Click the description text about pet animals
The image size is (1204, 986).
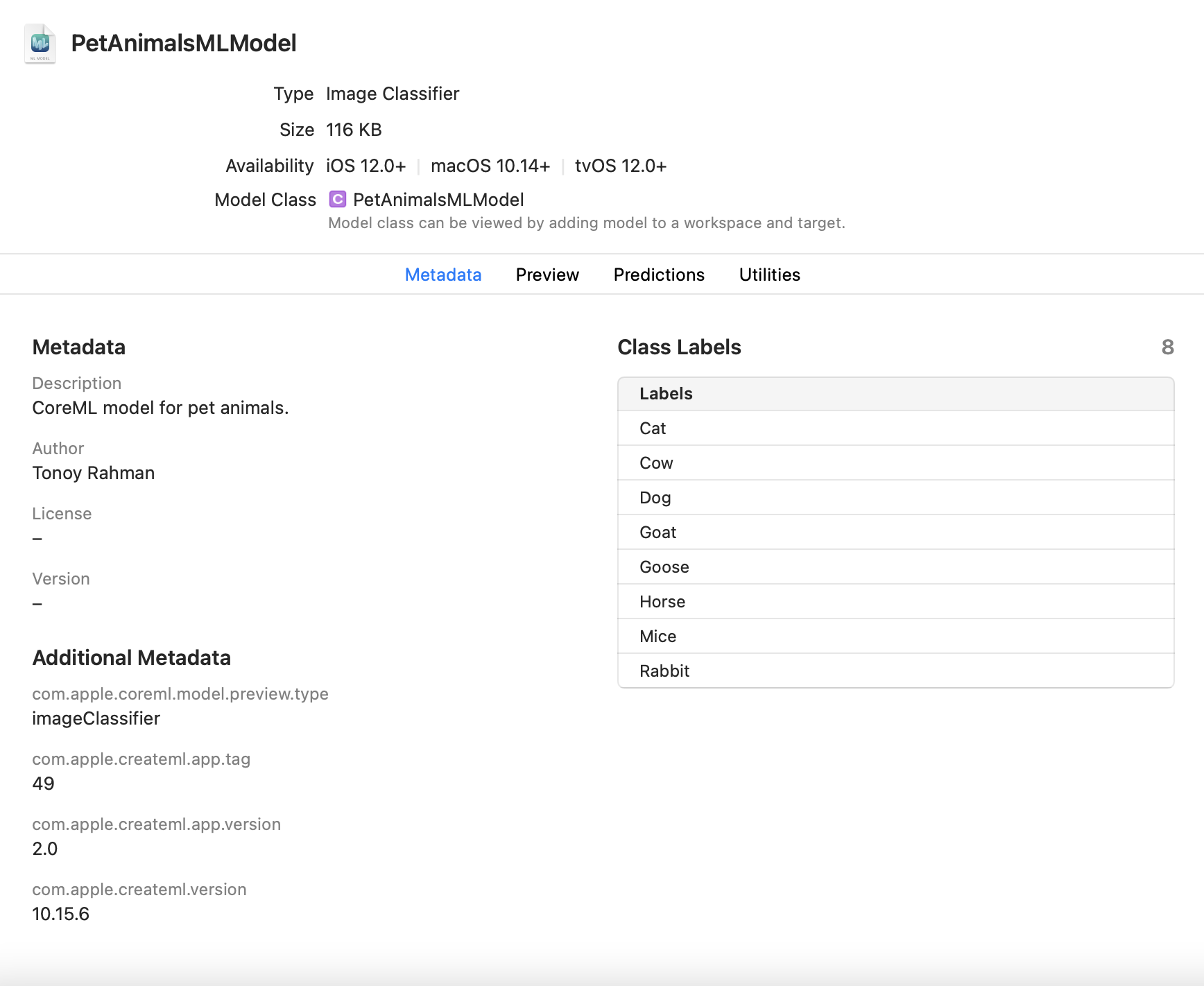(160, 408)
